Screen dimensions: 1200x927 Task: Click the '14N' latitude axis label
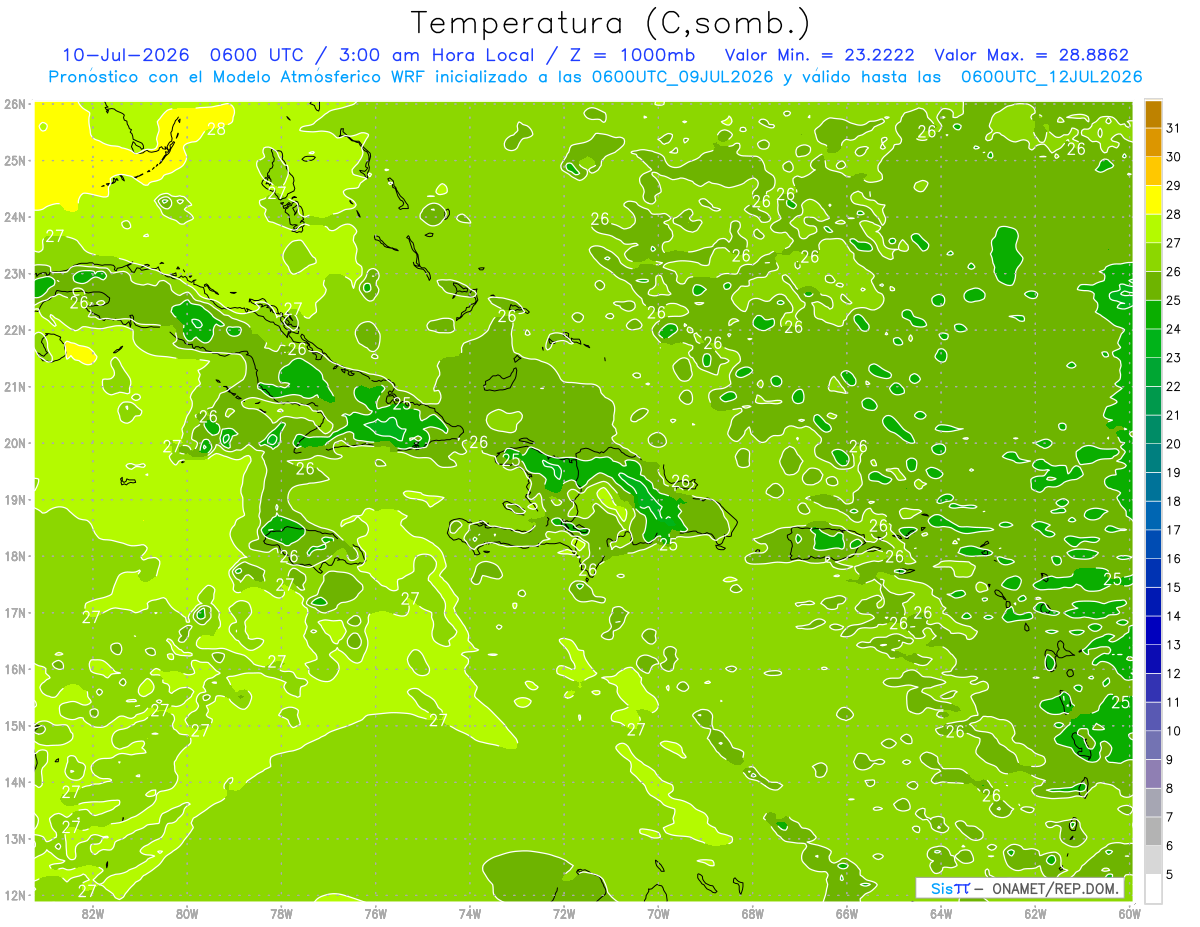pos(16,782)
